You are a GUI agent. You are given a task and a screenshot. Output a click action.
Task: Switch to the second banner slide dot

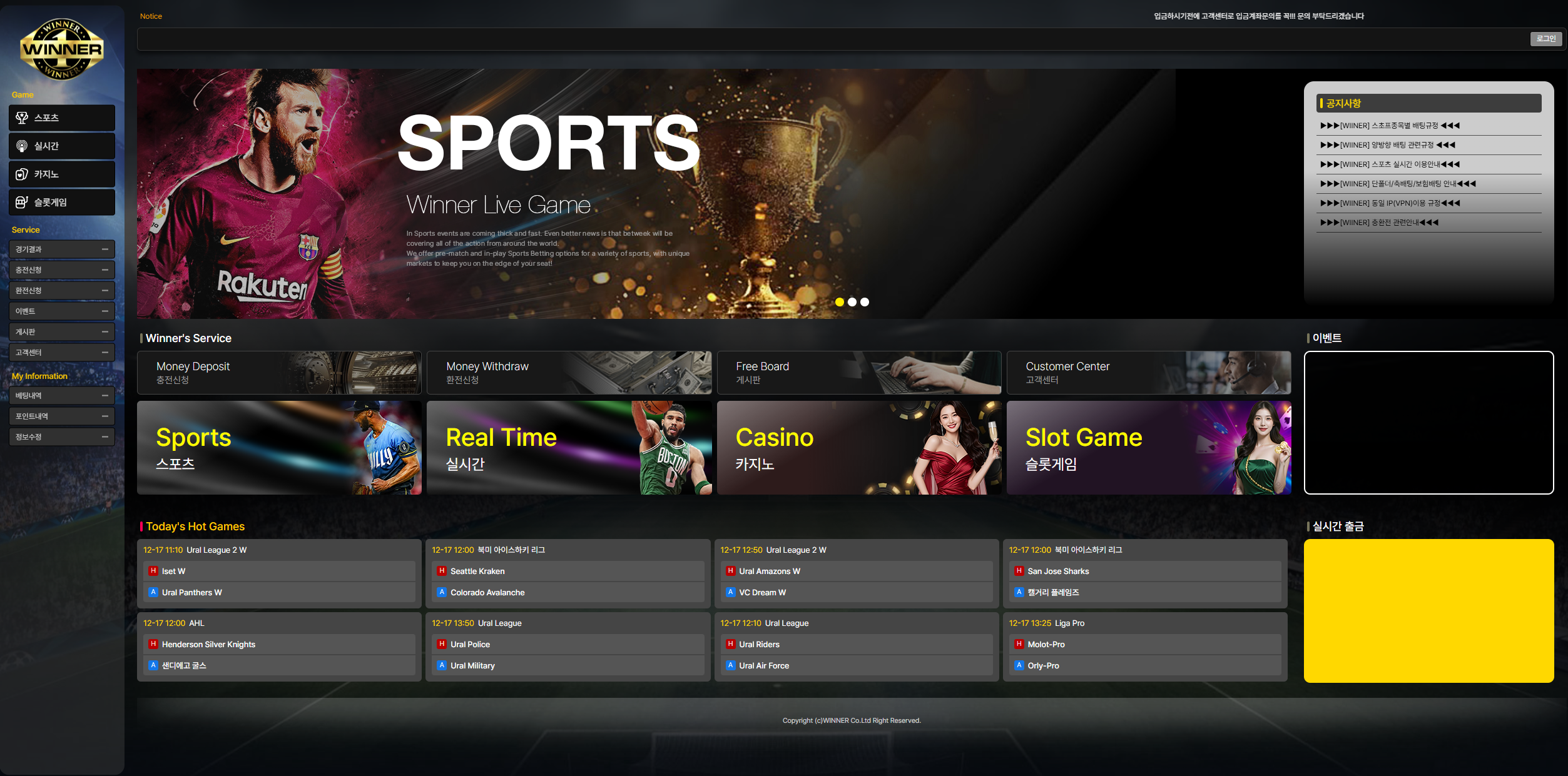852,302
